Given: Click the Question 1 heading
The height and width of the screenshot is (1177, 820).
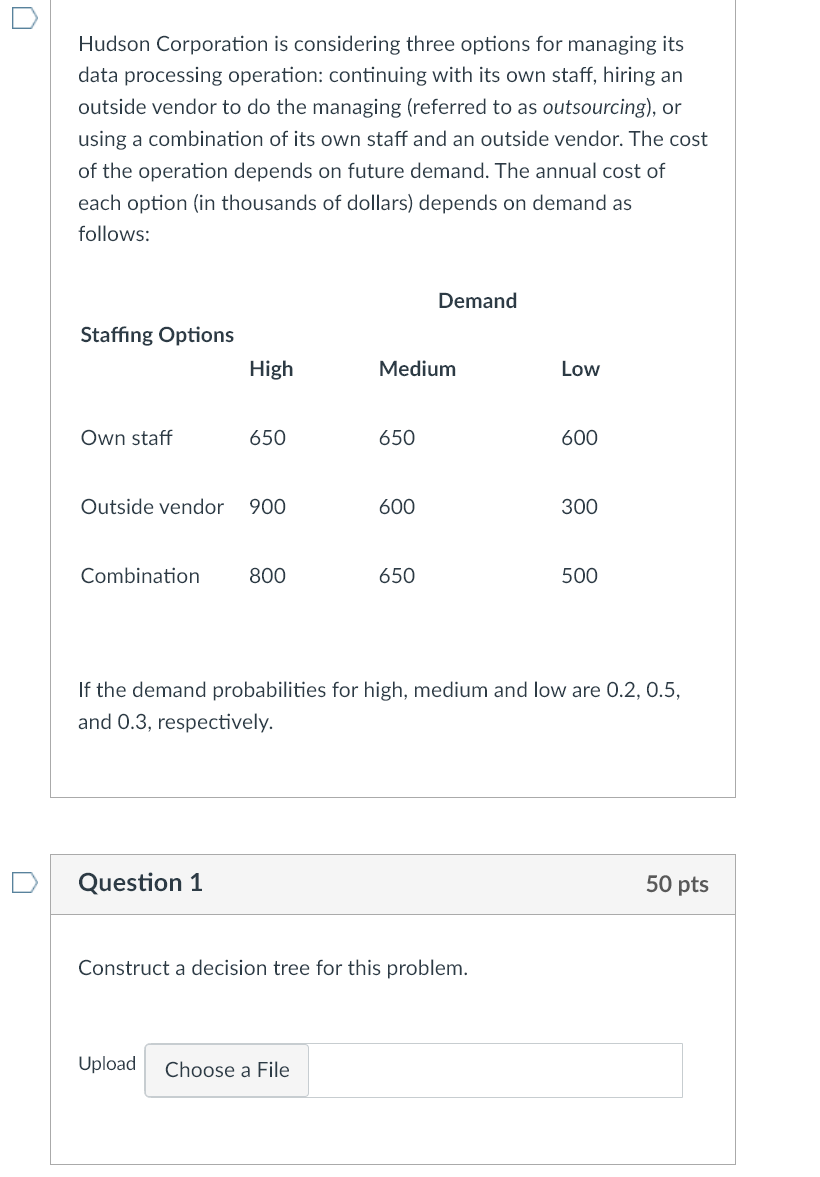Looking at the screenshot, I should coord(140,883).
